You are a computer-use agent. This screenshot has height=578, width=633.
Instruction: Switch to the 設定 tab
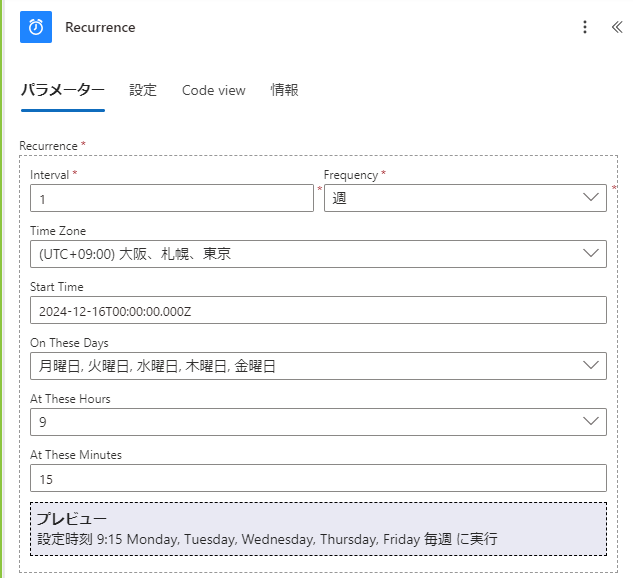click(x=143, y=90)
